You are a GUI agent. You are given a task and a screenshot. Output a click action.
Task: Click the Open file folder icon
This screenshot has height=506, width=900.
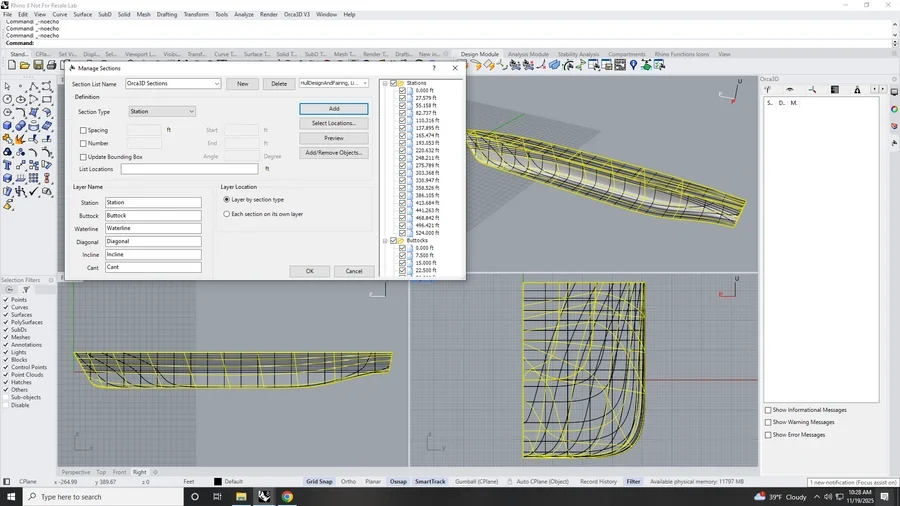(x=25, y=65)
